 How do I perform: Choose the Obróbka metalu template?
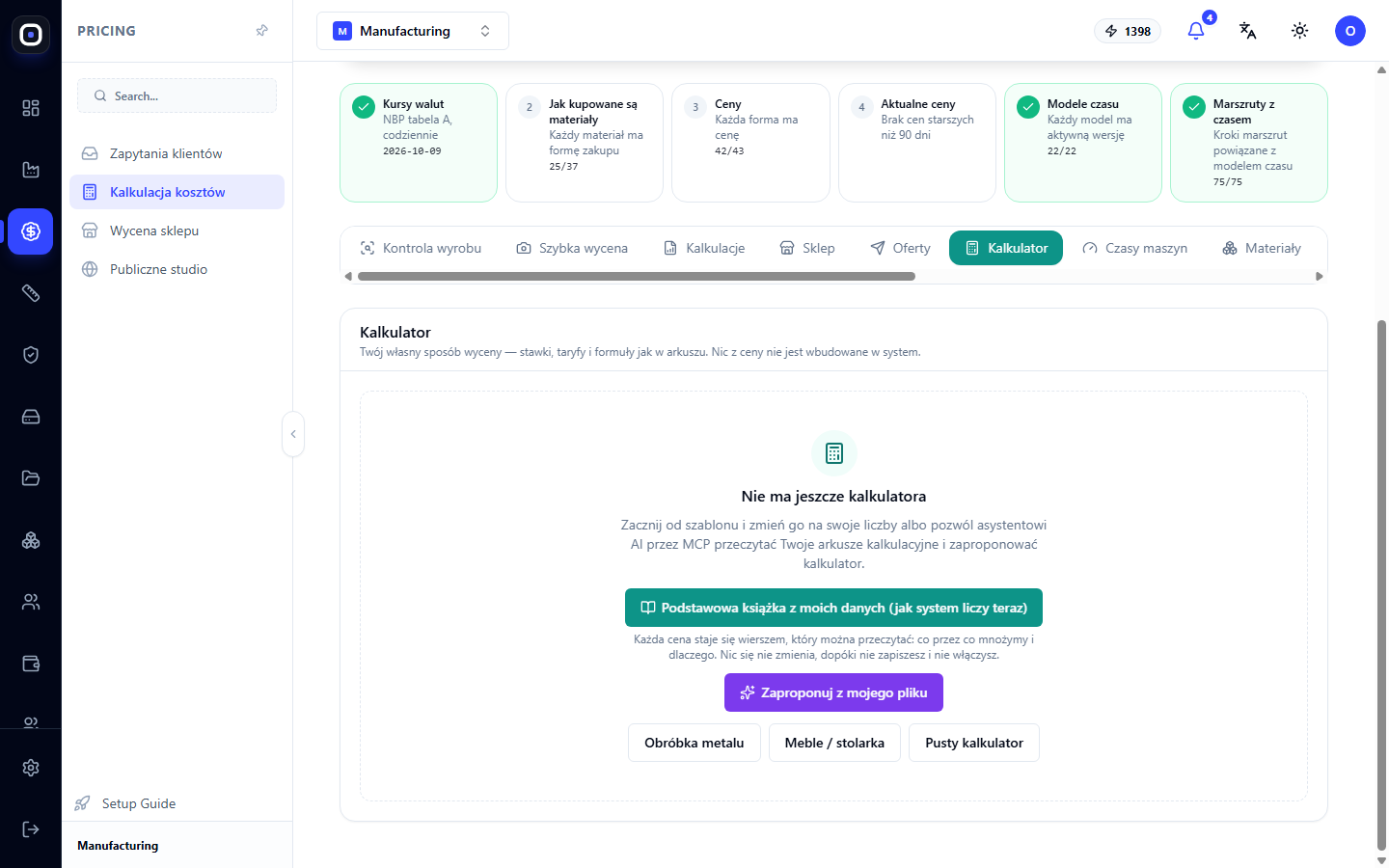coord(694,743)
